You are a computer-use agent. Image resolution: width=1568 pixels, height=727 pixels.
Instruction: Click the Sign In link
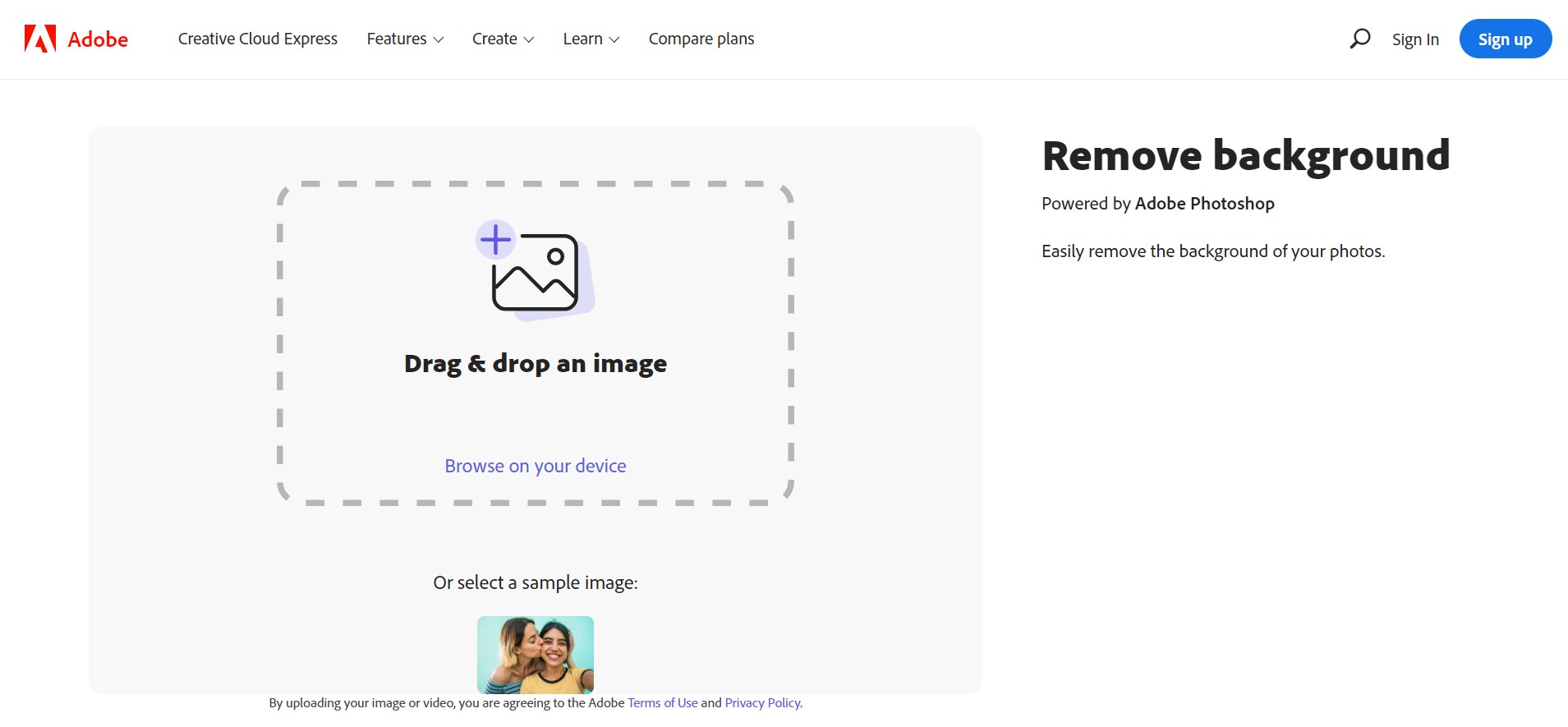(x=1415, y=39)
